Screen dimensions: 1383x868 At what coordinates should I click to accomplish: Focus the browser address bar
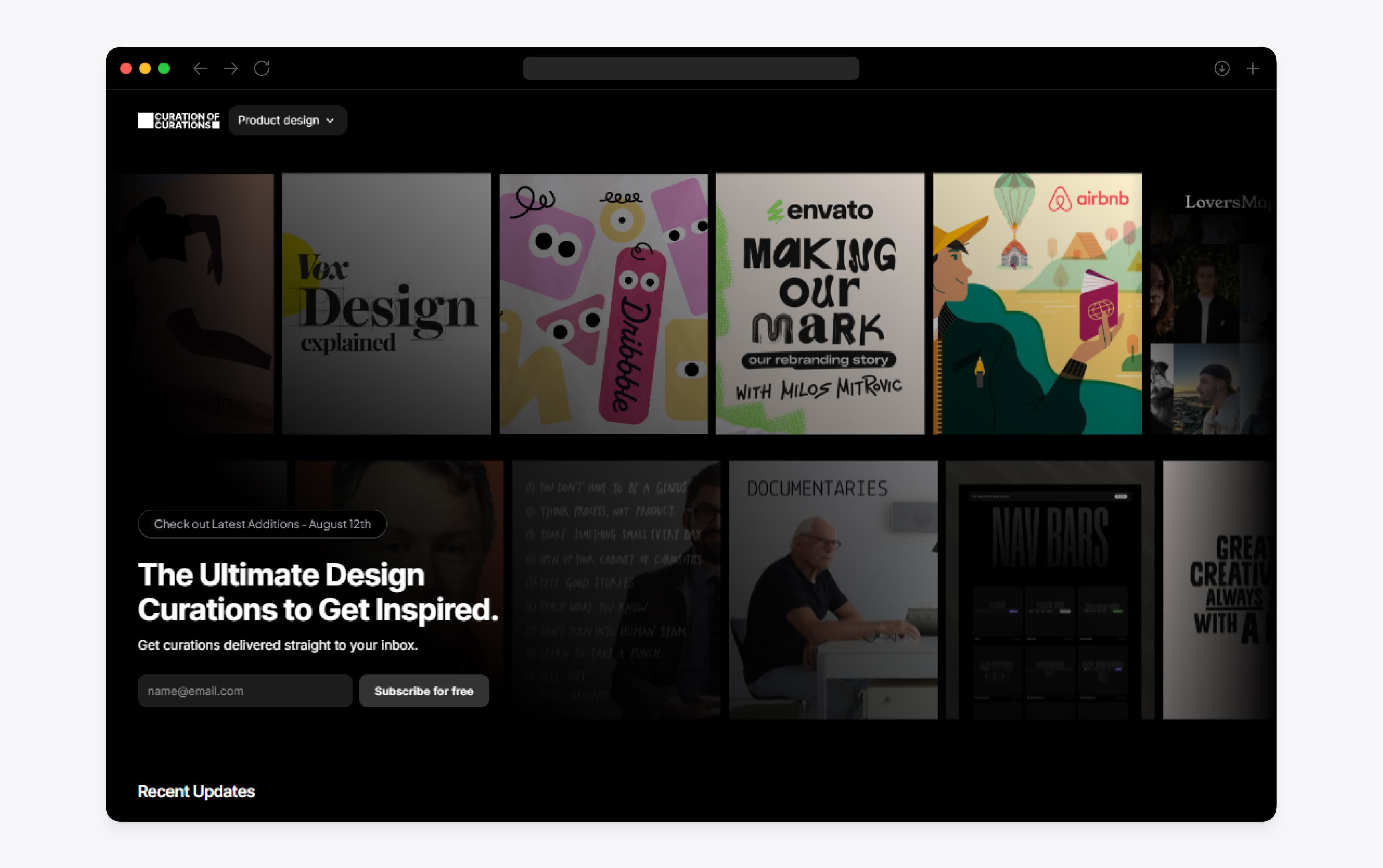pyautogui.click(x=691, y=68)
